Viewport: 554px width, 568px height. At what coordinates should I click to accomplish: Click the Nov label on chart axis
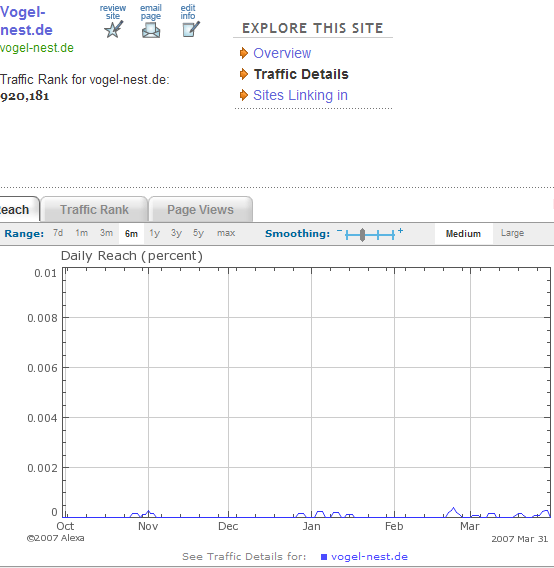[148, 526]
